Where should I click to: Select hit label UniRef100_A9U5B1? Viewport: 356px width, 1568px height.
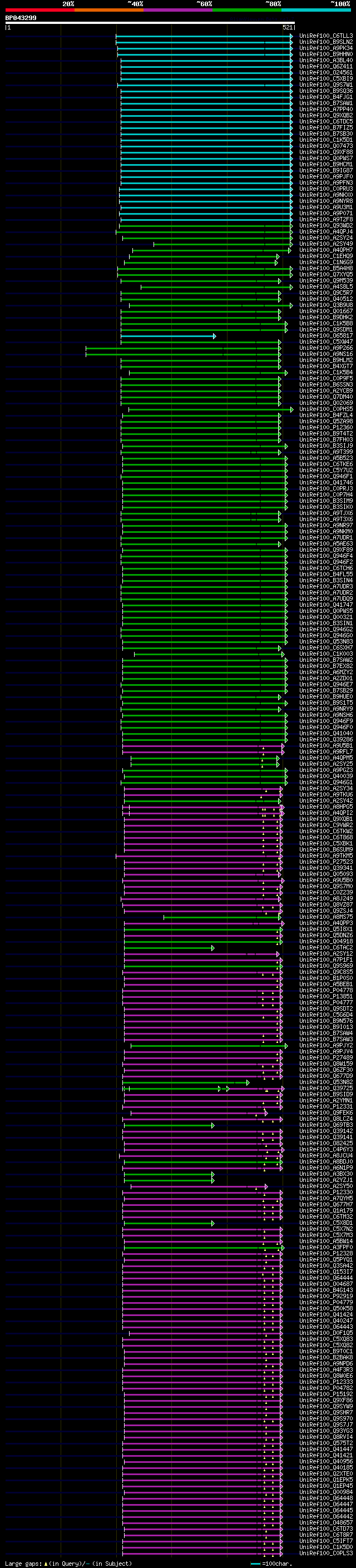[325, 746]
